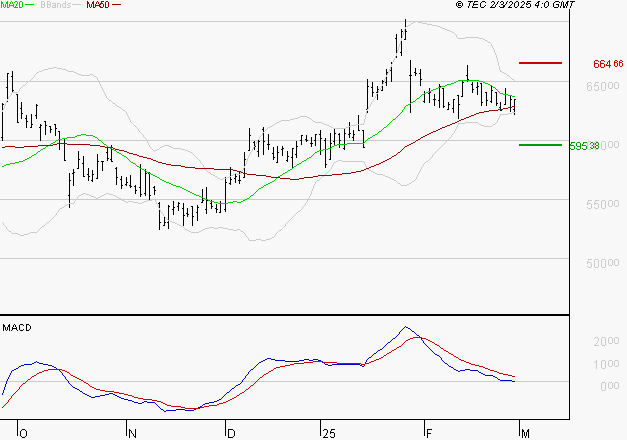The height and width of the screenshot is (440, 627).
Task: Click the 10.00 MACD axis label
Action: (606, 364)
